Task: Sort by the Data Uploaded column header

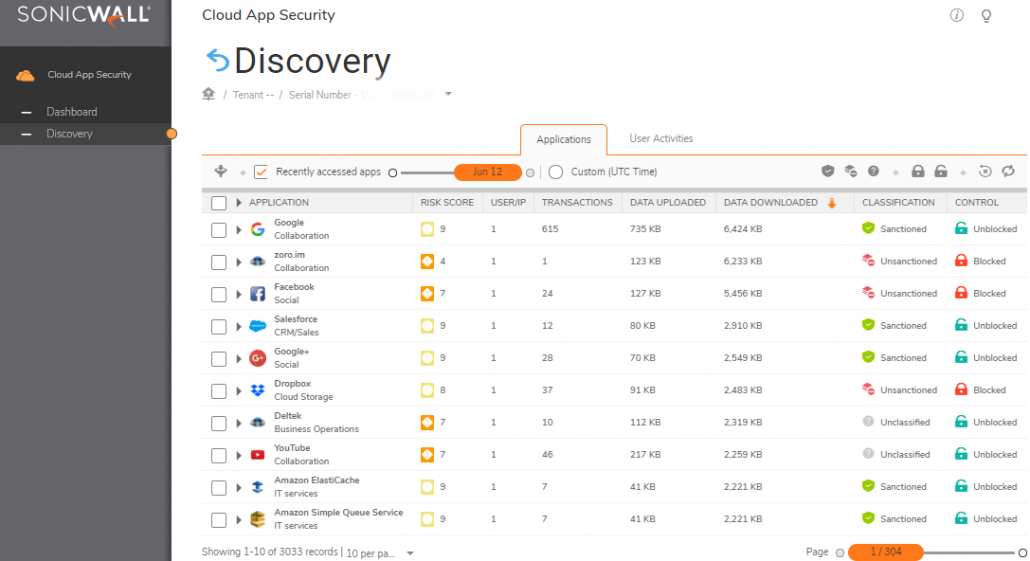Action: pos(667,202)
